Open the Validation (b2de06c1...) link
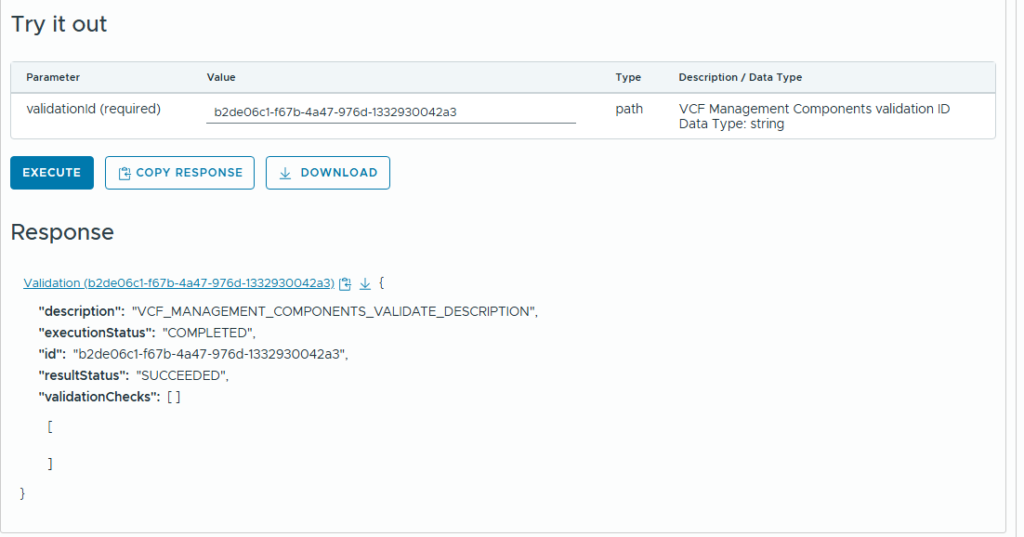This screenshot has width=1024, height=537. pos(178,283)
